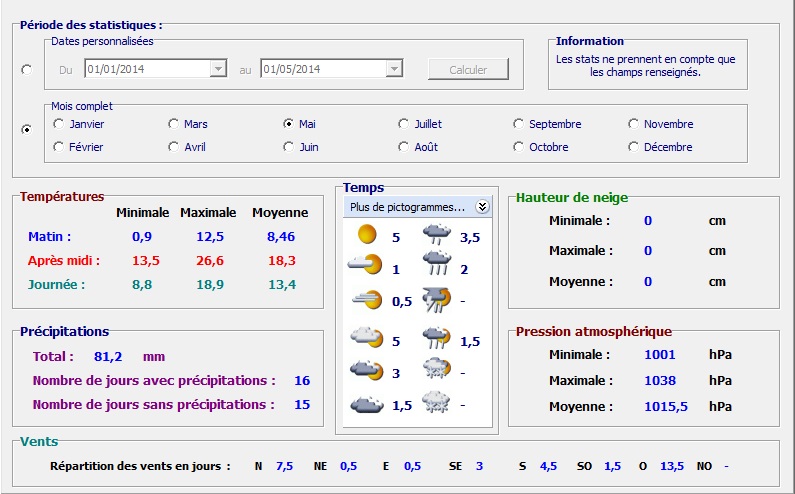Select the Dates personnalisées radio option
This screenshot has height=494, width=795.
(x=26, y=69)
